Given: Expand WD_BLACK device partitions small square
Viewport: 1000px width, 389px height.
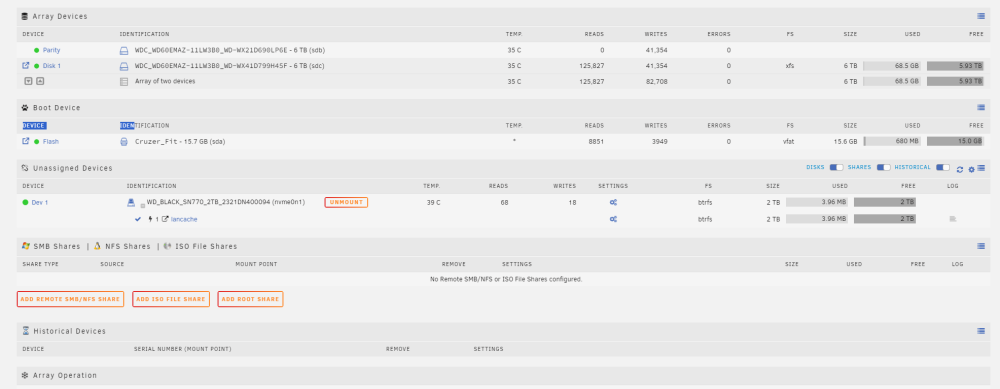Looking at the screenshot, I should click(143, 205).
